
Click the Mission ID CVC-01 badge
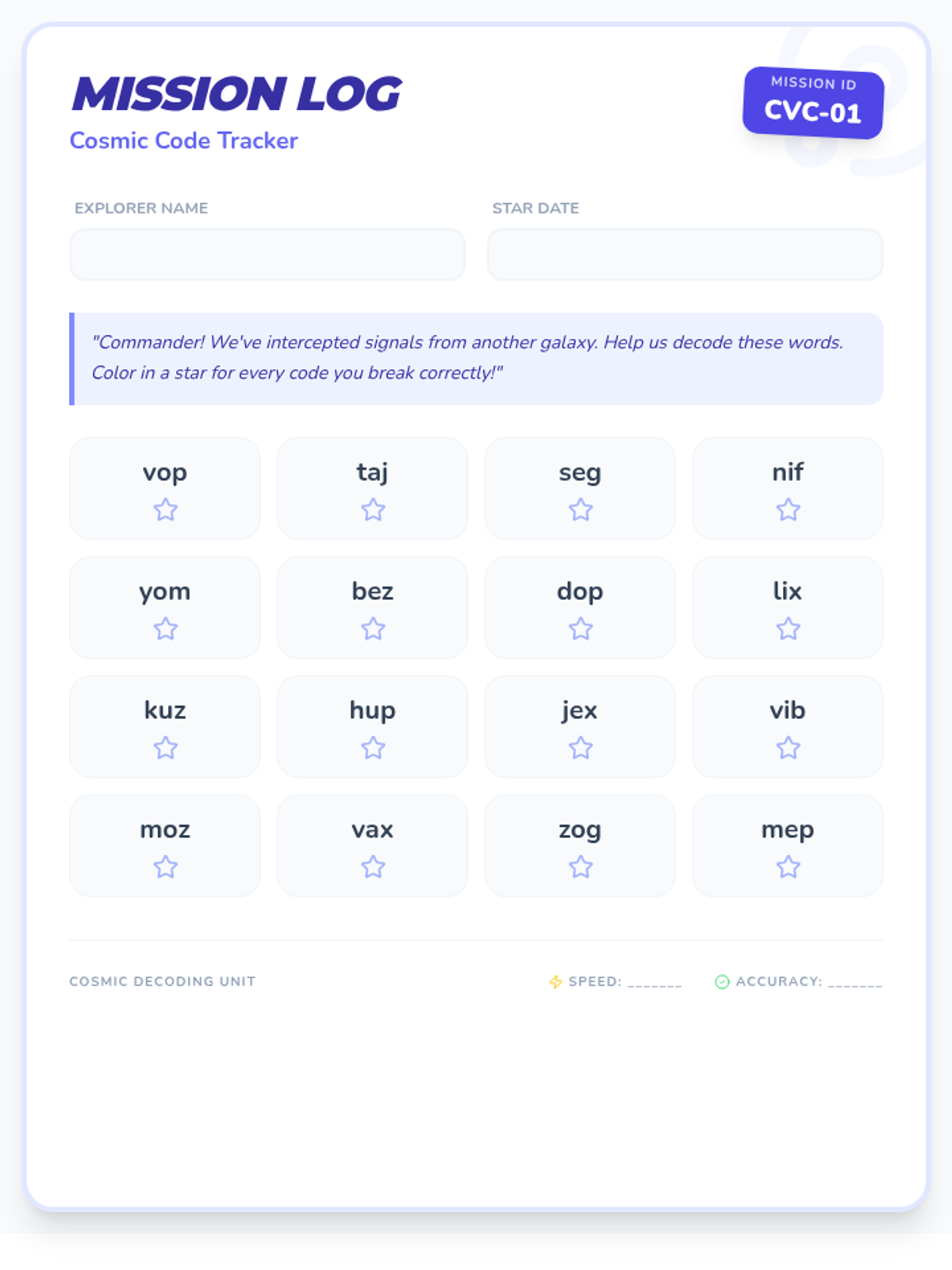tap(813, 102)
